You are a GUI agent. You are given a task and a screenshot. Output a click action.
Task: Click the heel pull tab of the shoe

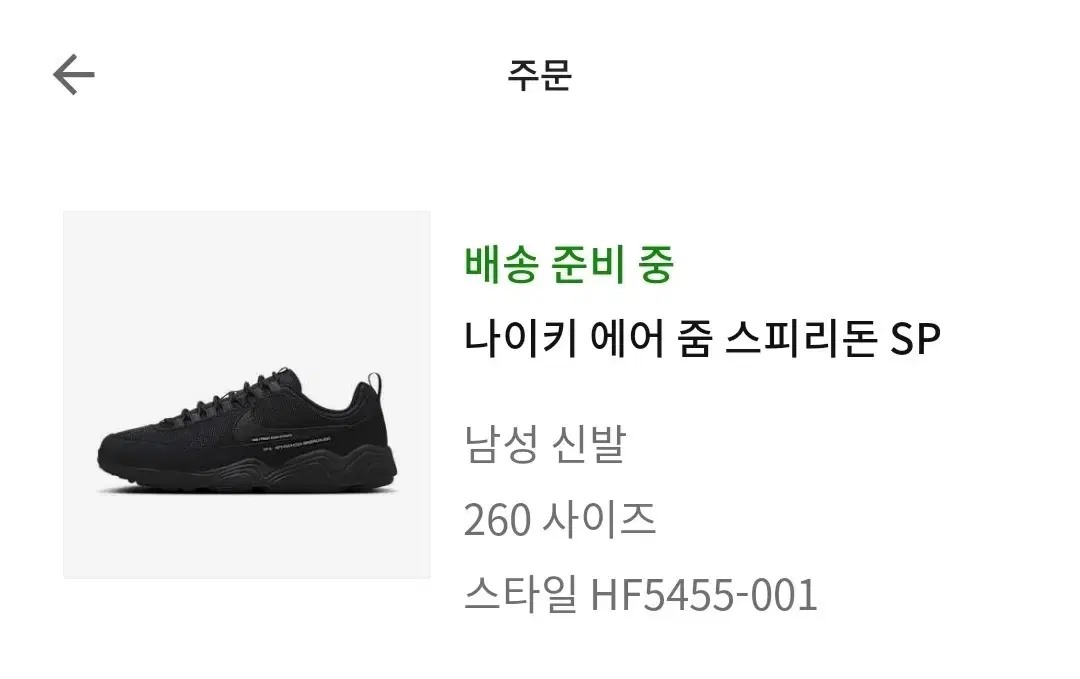(x=375, y=382)
